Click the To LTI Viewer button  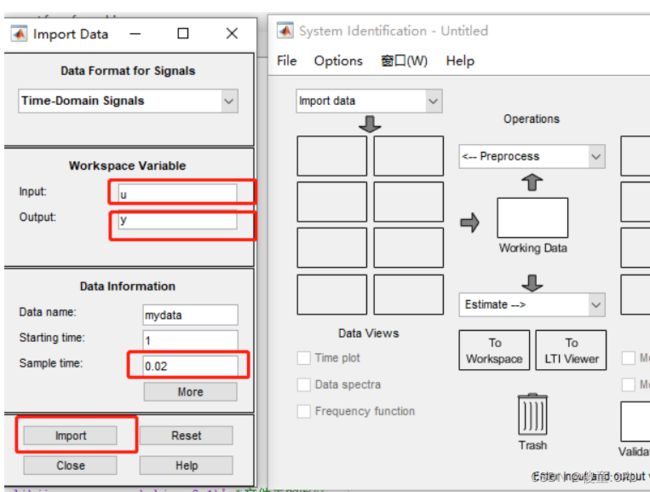[571, 350]
